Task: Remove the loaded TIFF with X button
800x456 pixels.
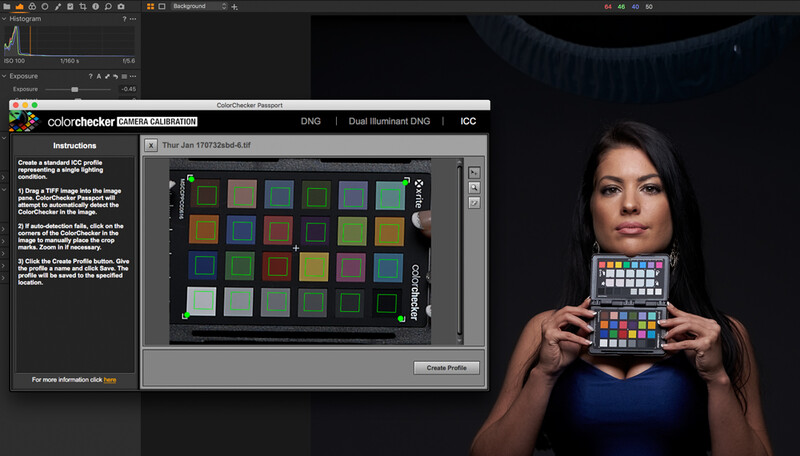Action: tap(151, 145)
